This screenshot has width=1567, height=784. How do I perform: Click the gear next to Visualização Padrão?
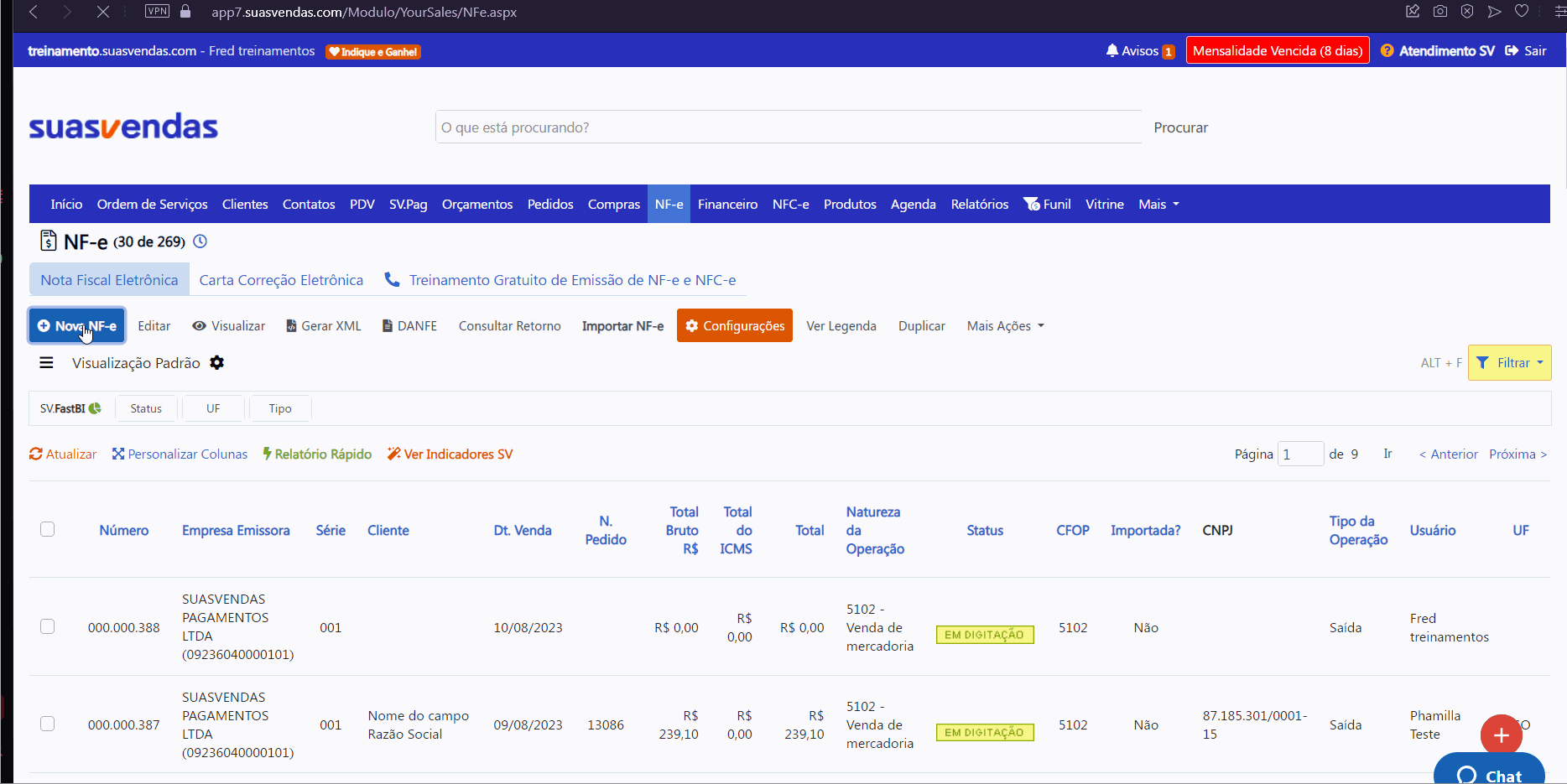[216, 362]
